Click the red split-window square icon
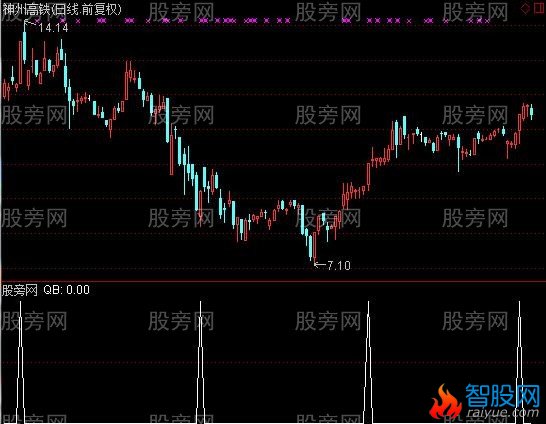This screenshot has height=424, width=546. (540, 8)
